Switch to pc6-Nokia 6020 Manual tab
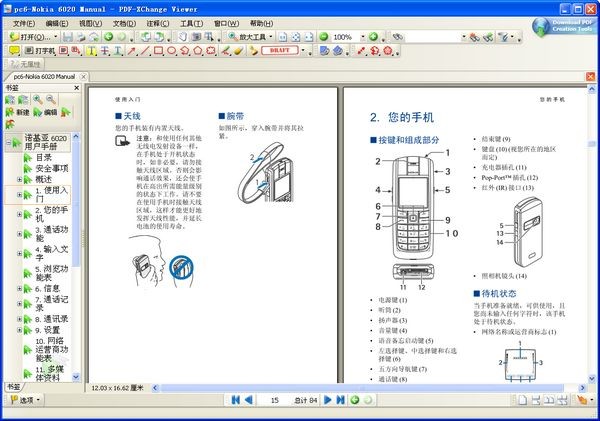This screenshot has height=421, width=600. 44,77
